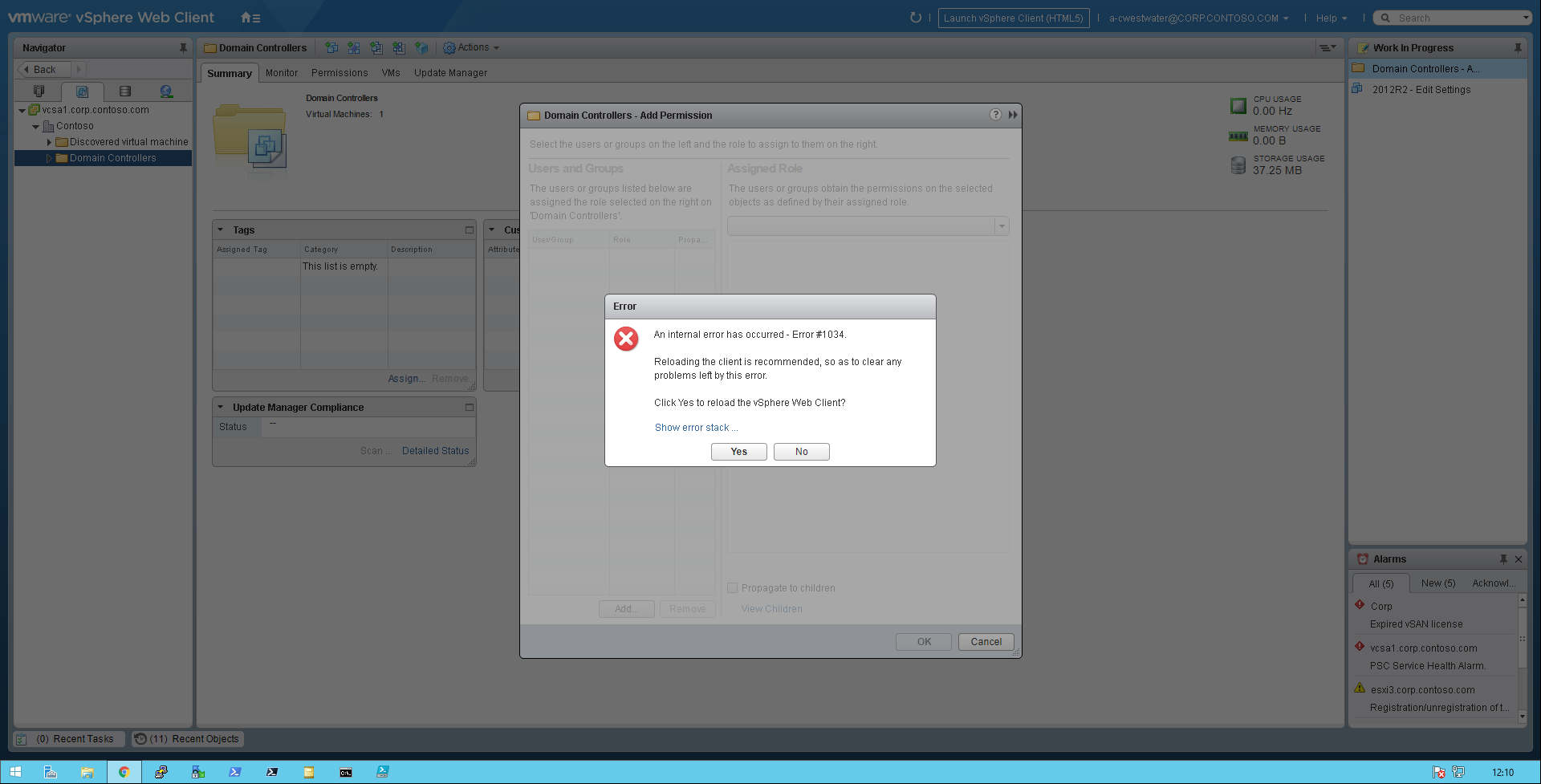Viewport: 1541px width, 784px height.
Task: Collapse the Update Manager Compliance panel triangle
Action: pos(221,407)
